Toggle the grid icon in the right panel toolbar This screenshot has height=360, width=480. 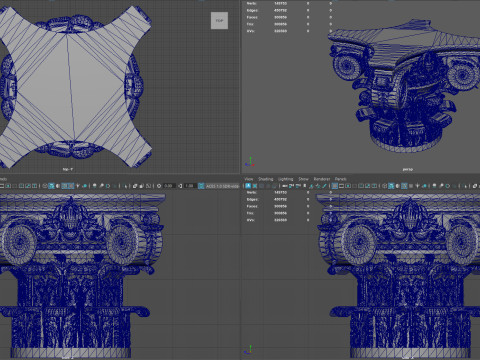coord(335,186)
